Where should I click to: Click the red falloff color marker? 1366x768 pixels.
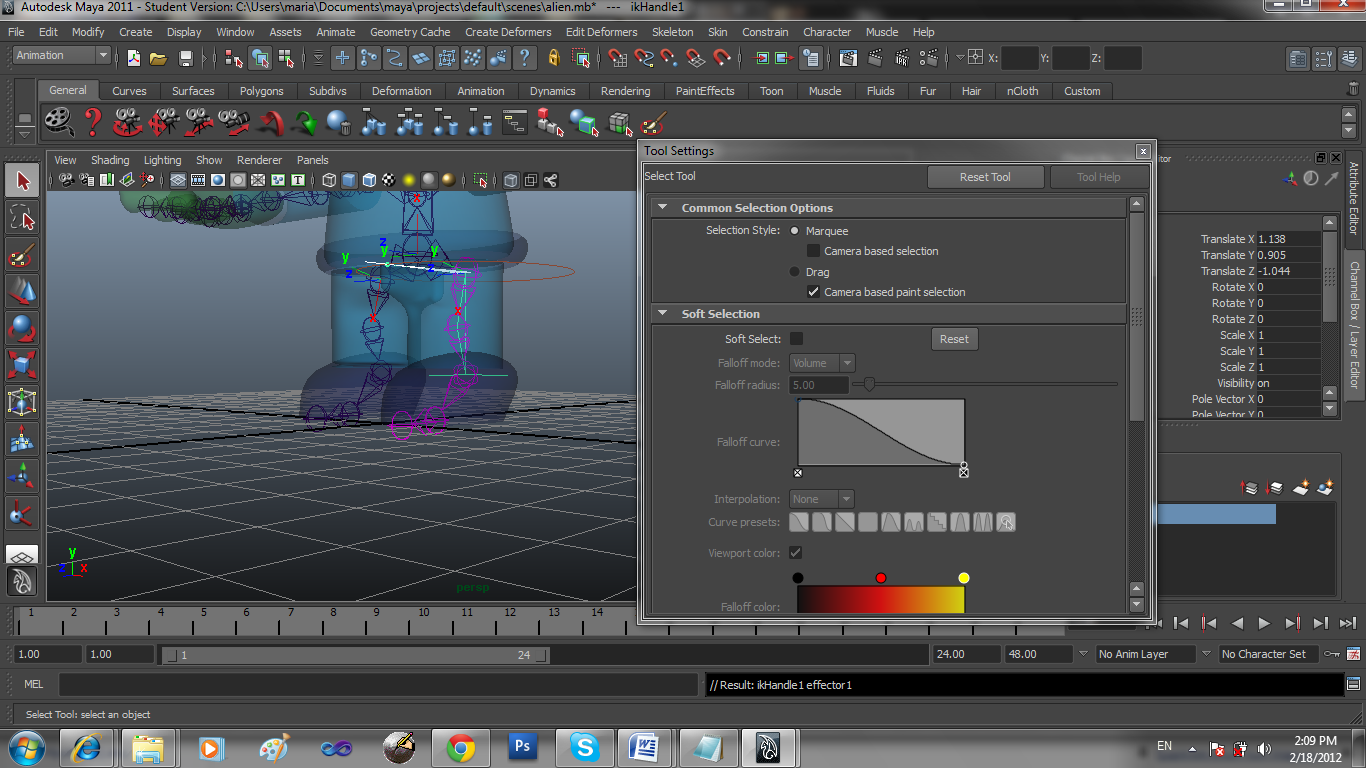click(881, 578)
